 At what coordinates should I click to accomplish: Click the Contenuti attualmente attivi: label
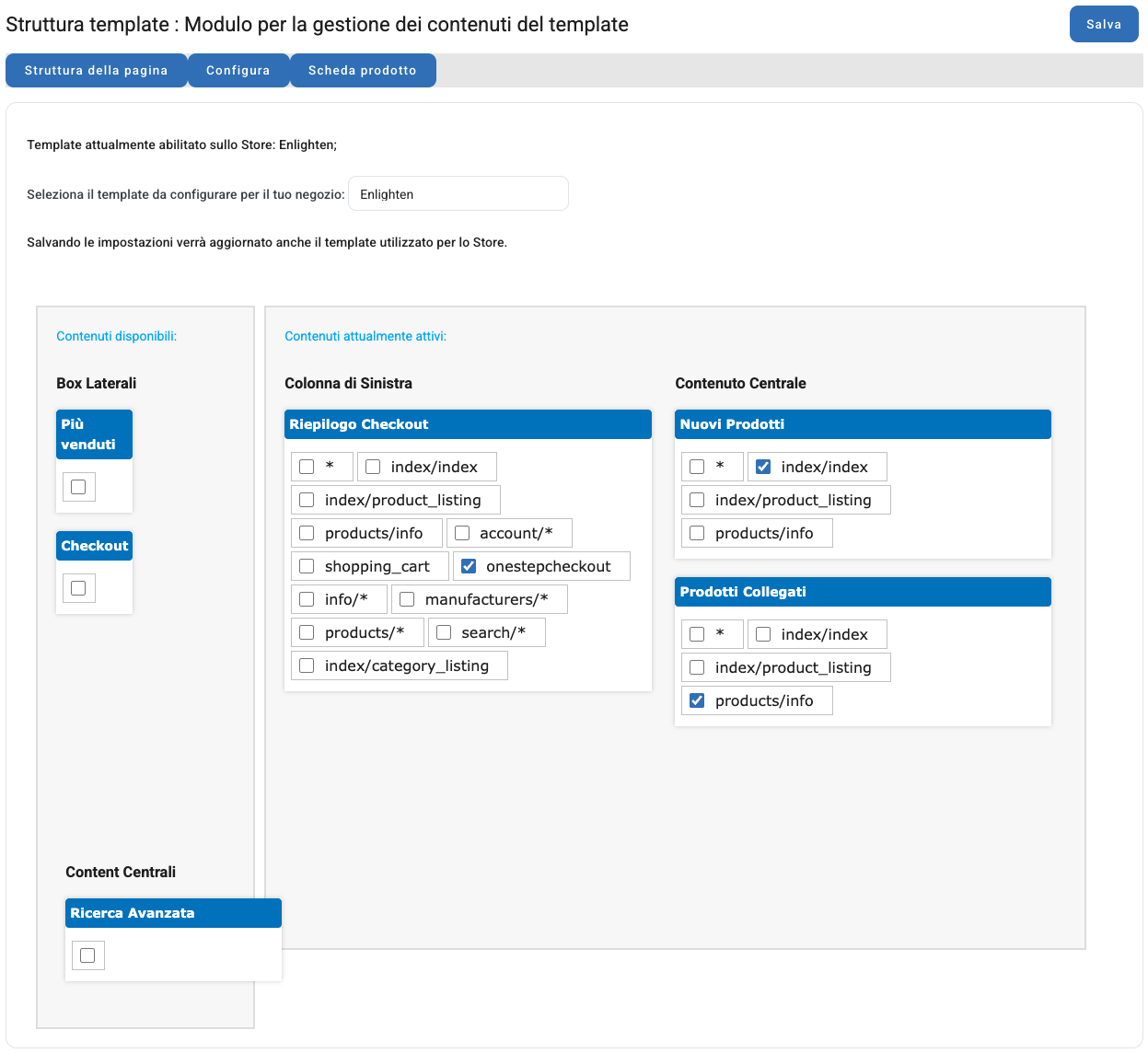pyautogui.click(x=365, y=336)
